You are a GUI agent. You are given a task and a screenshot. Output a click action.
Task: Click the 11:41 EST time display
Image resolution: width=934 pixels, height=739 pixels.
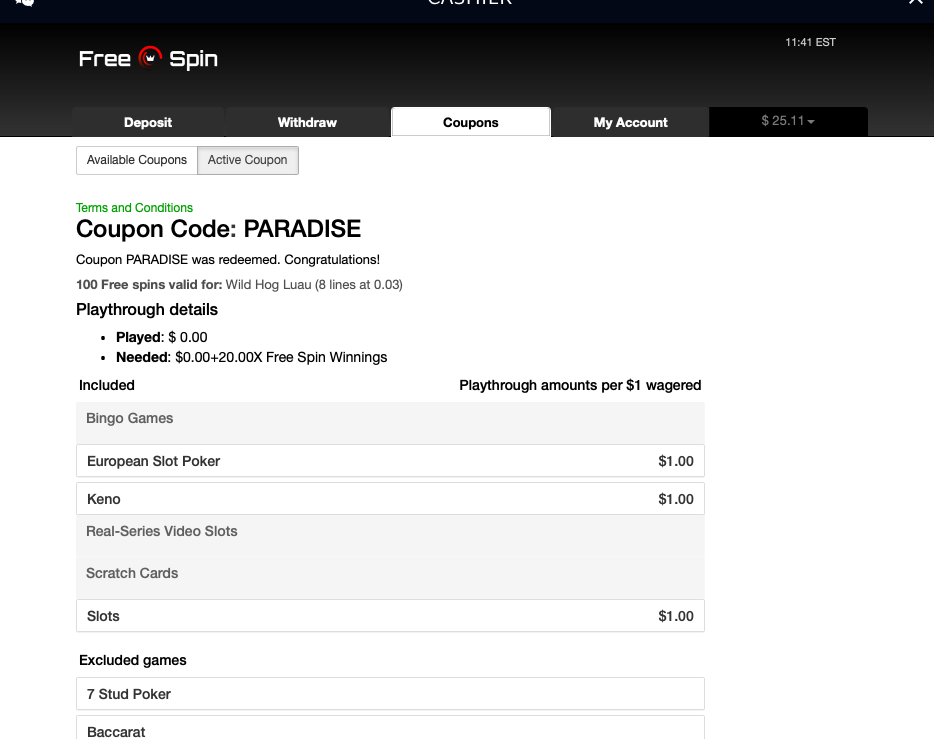tap(810, 42)
